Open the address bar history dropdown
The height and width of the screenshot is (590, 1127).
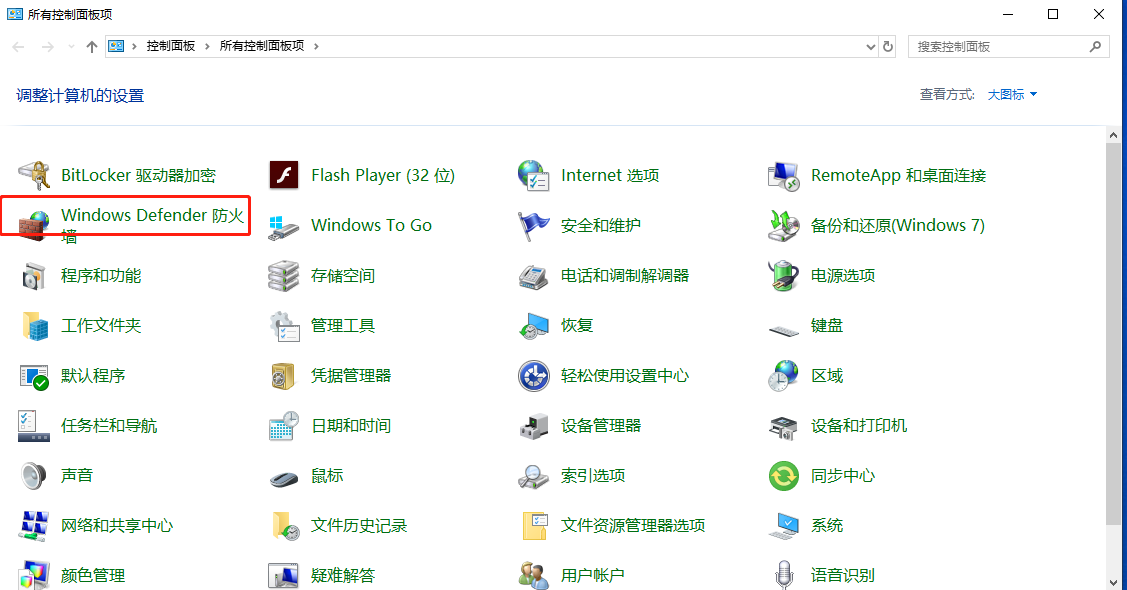[871, 46]
